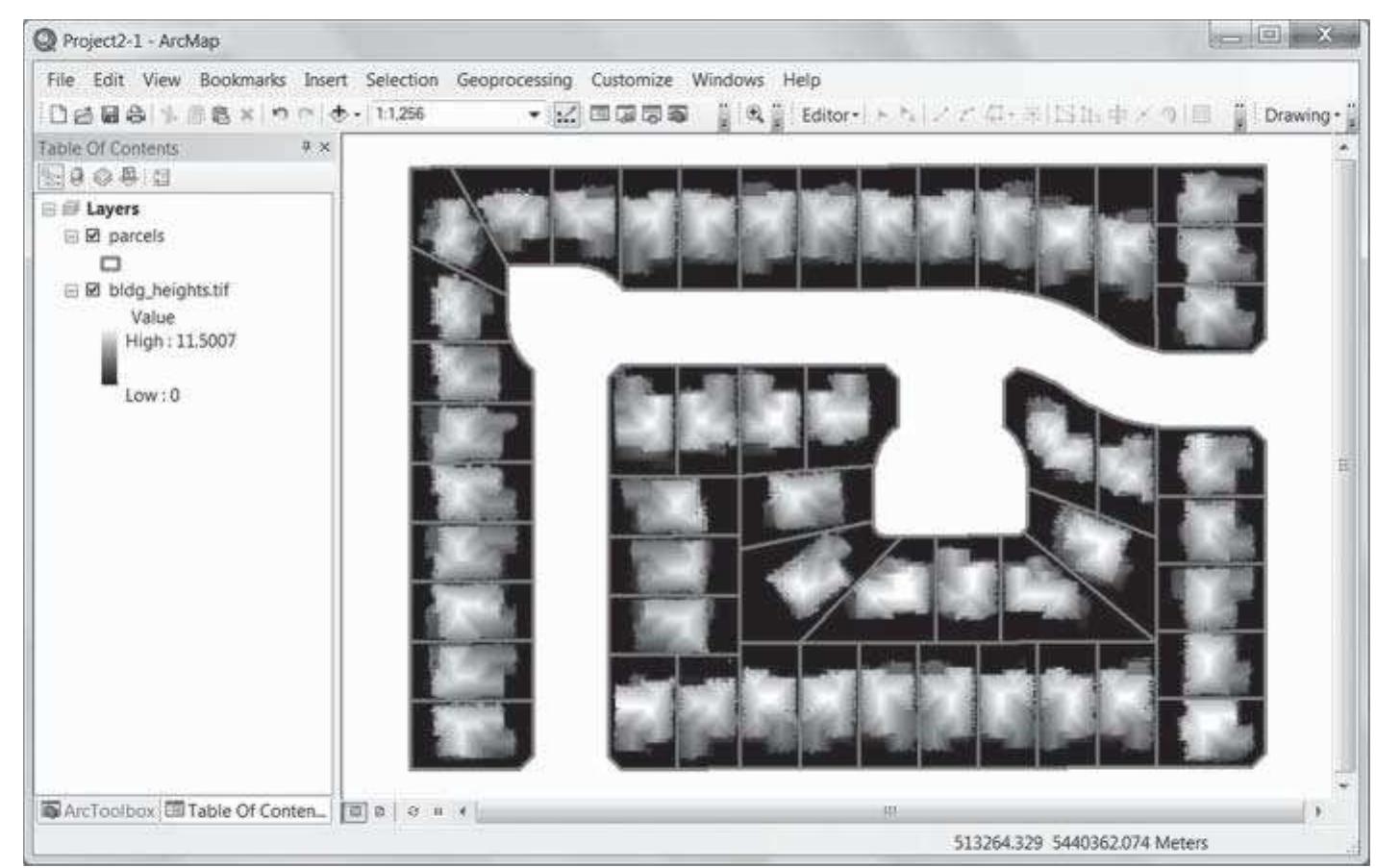Click the horizontal map scrollbar
The width and height of the screenshot is (1376, 868).
pyautogui.click(x=889, y=811)
